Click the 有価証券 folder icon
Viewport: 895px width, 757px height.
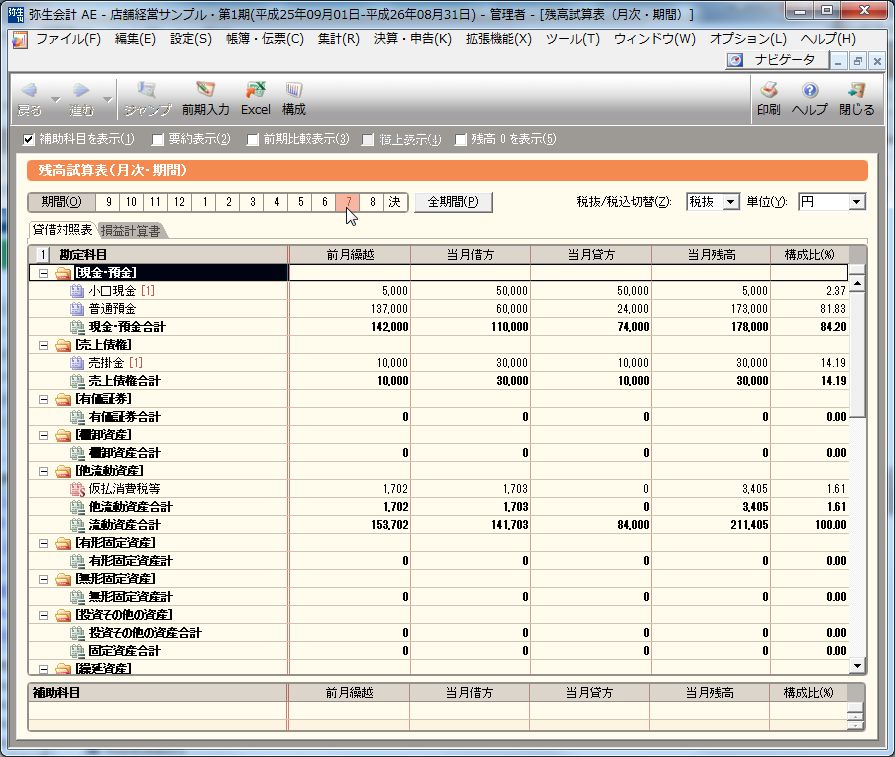coord(63,399)
